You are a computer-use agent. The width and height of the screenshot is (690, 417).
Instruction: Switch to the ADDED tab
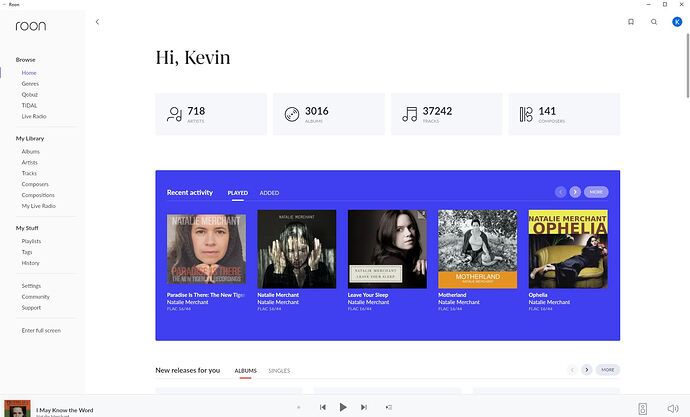269,193
